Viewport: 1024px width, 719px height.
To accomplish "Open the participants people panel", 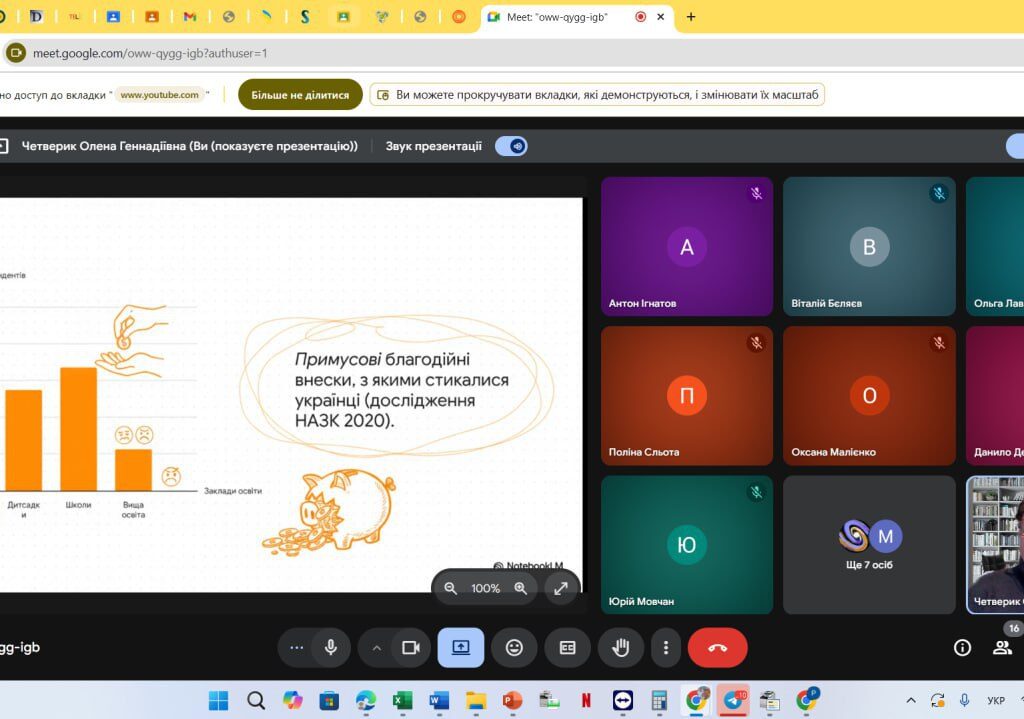I will [x=1002, y=647].
